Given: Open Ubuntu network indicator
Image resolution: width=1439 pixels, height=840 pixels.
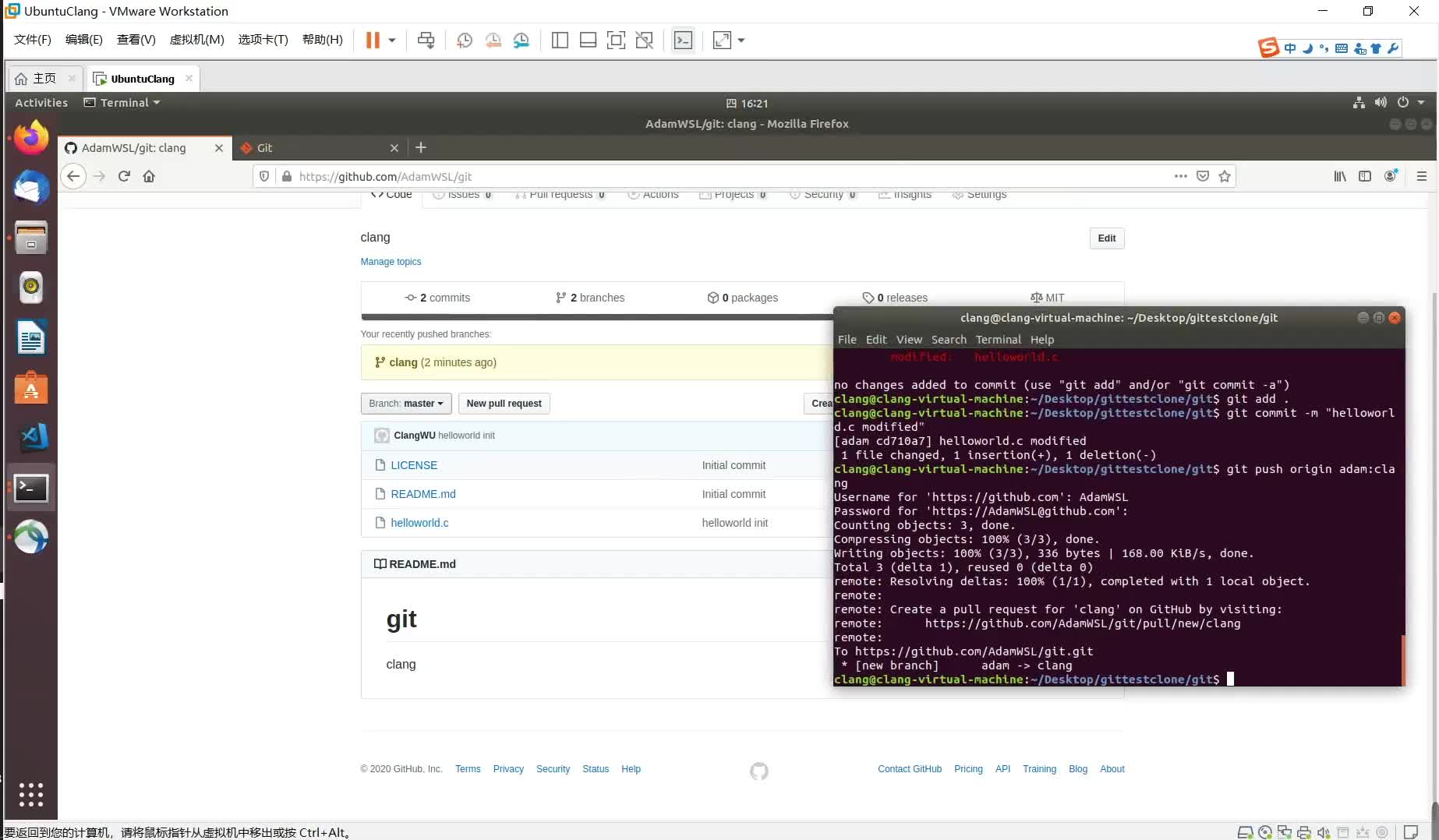Looking at the screenshot, I should [1359, 102].
